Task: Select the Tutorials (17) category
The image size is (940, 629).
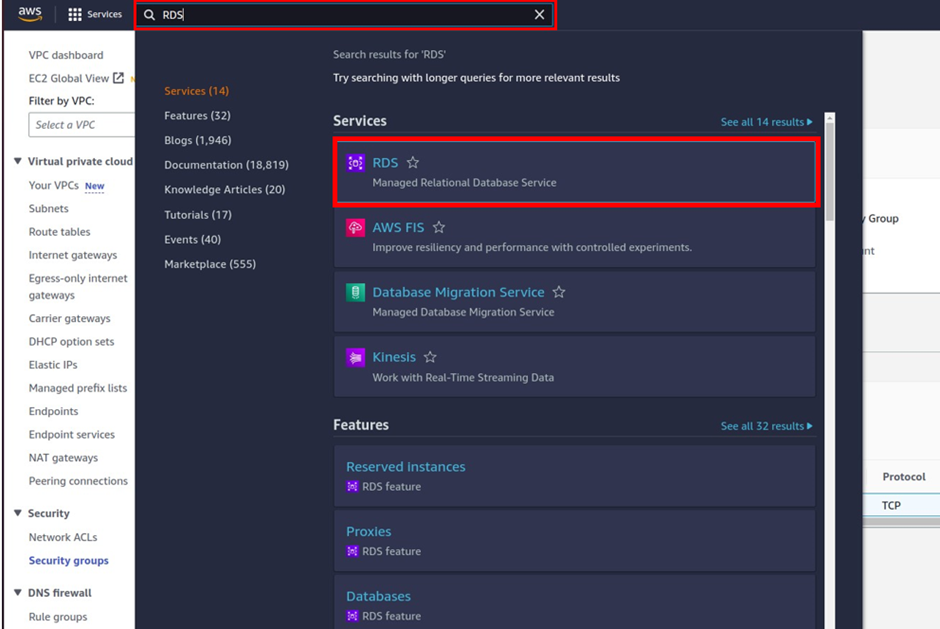Action: pyautogui.click(x=198, y=215)
